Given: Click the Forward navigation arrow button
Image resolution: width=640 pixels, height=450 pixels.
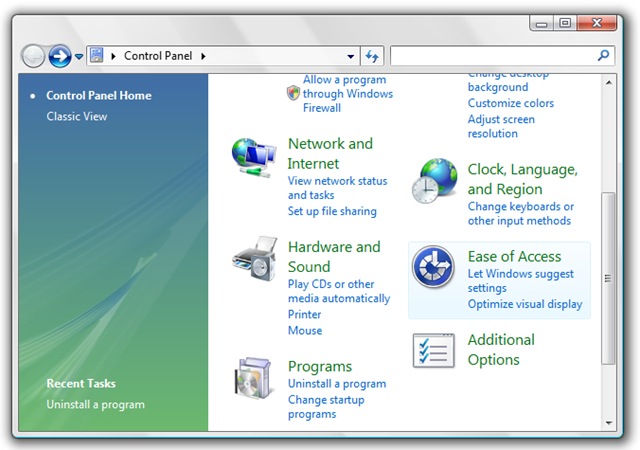Looking at the screenshot, I should pos(60,56).
